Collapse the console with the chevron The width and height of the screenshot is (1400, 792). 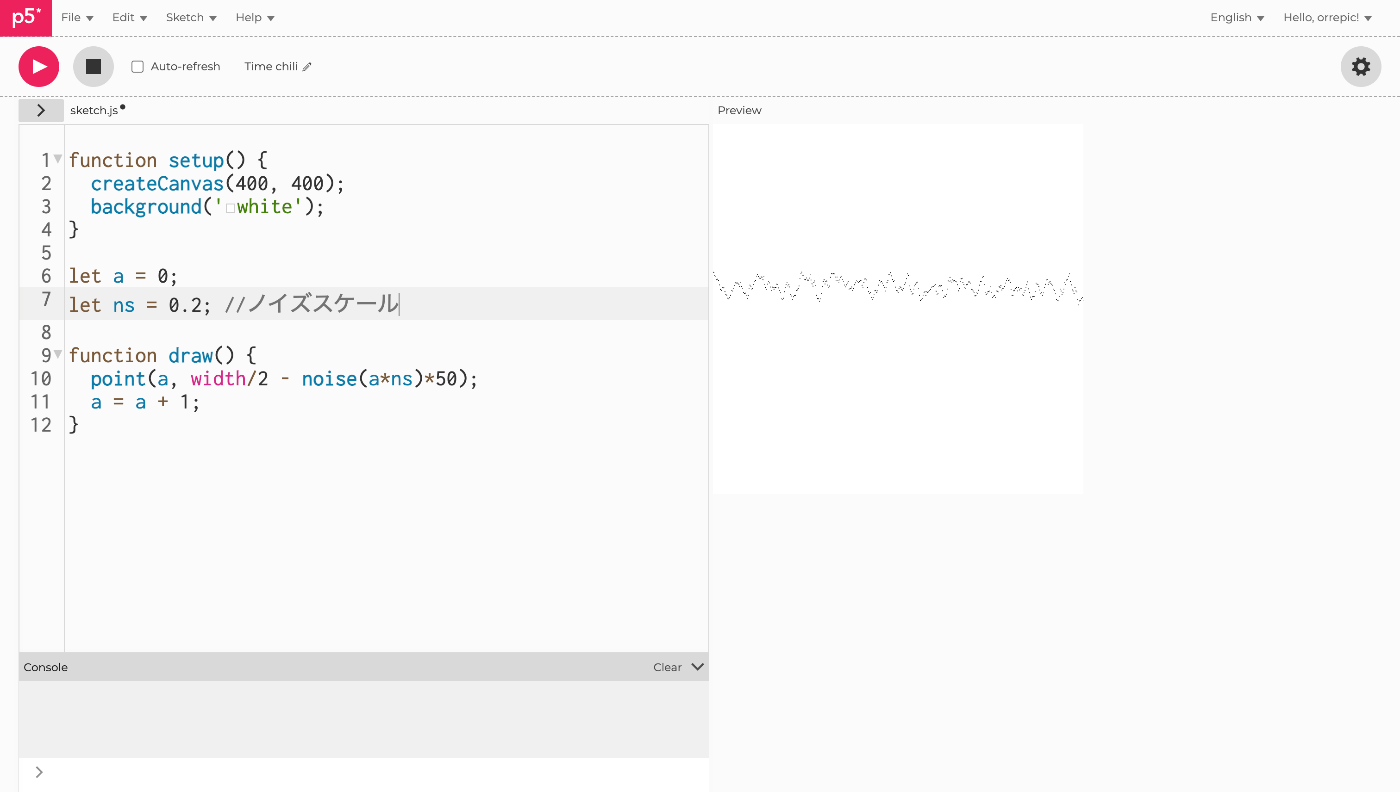pos(697,667)
